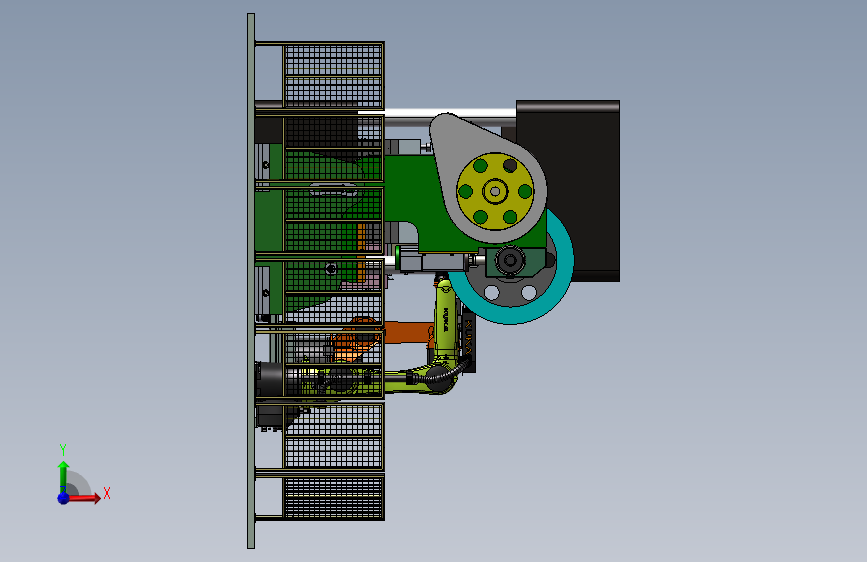This screenshot has height=562, width=867.
Task: Select the large black box on the right
Action: [x=575, y=191]
